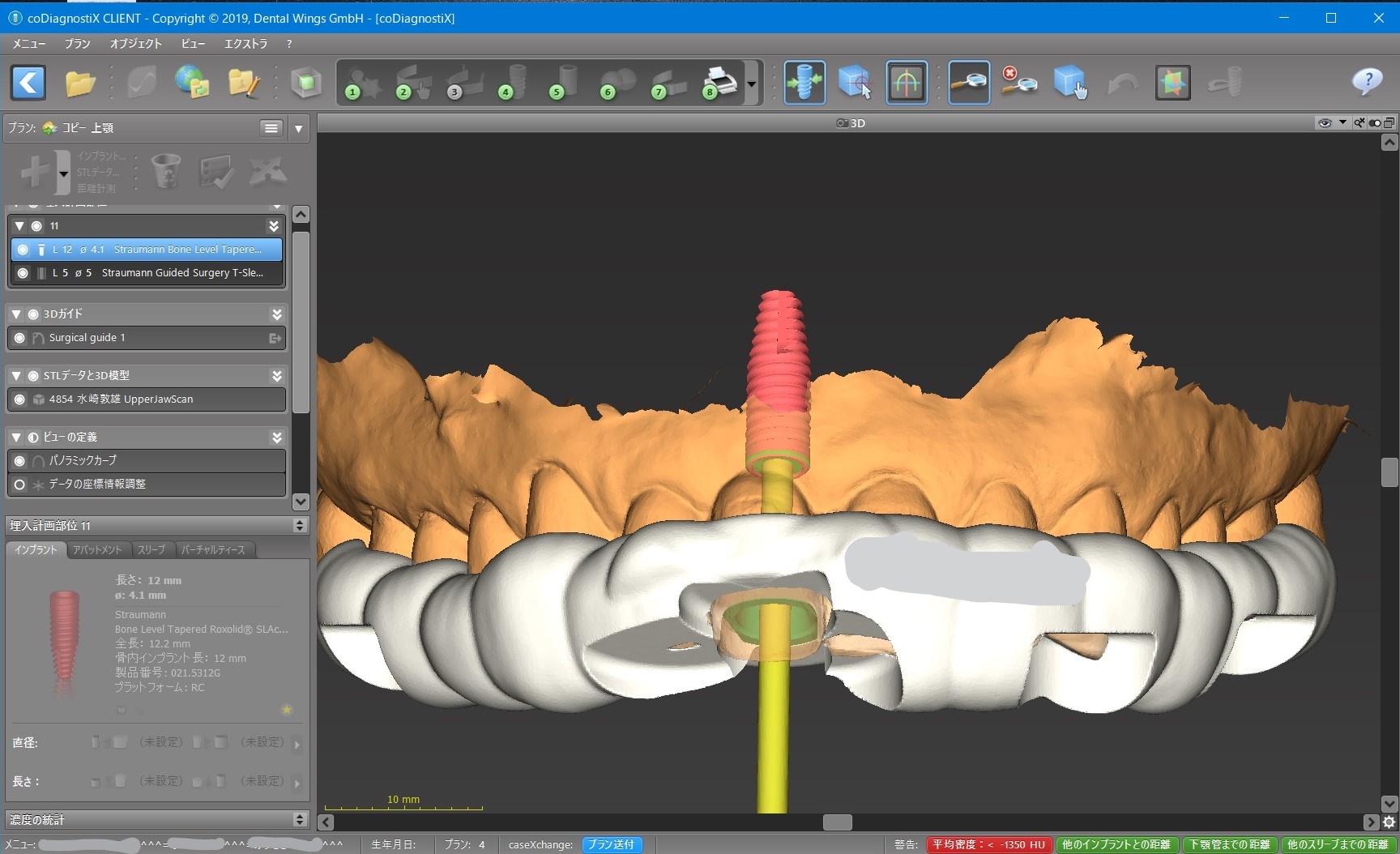Click the 3D view horizontal scrollbar thumb
The height and width of the screenshot is (854, 1400).
pyautogui.click(x=837, y=822)
